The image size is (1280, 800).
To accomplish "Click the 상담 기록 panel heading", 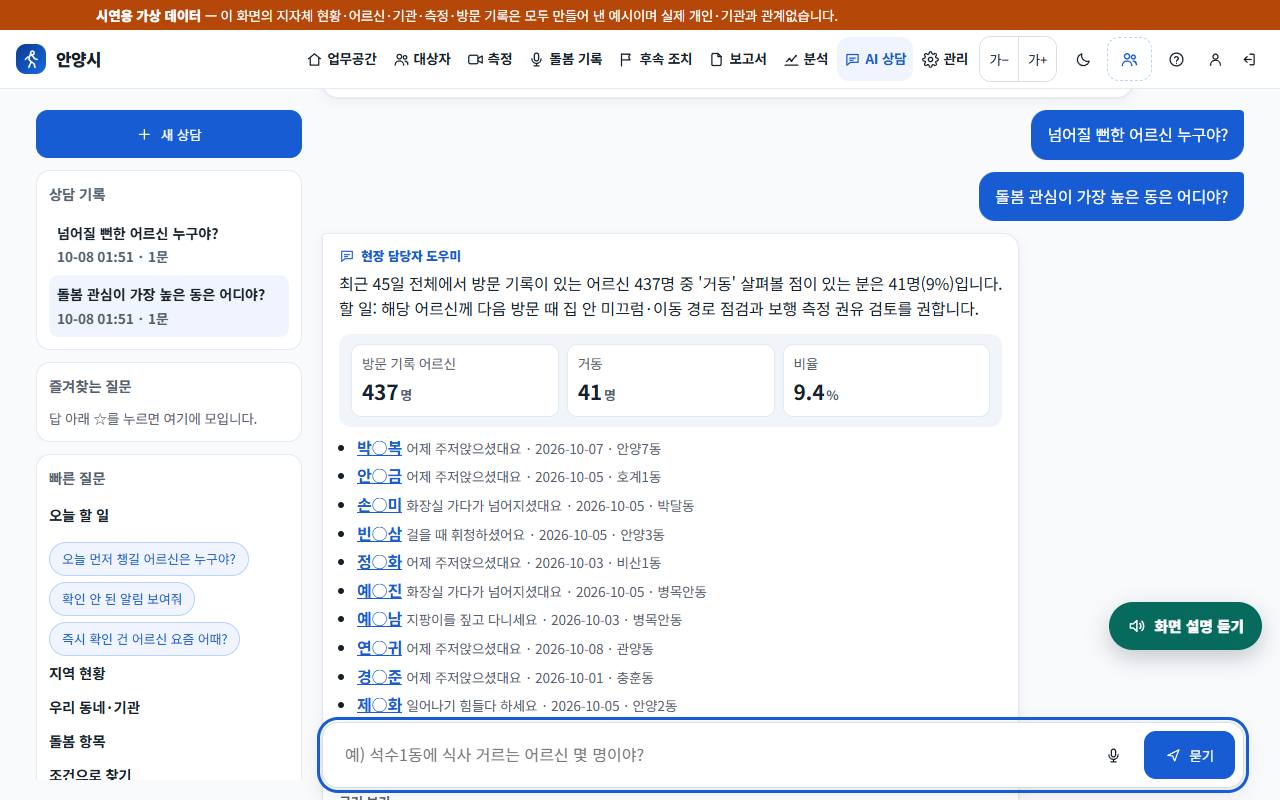I will point(77,194).
